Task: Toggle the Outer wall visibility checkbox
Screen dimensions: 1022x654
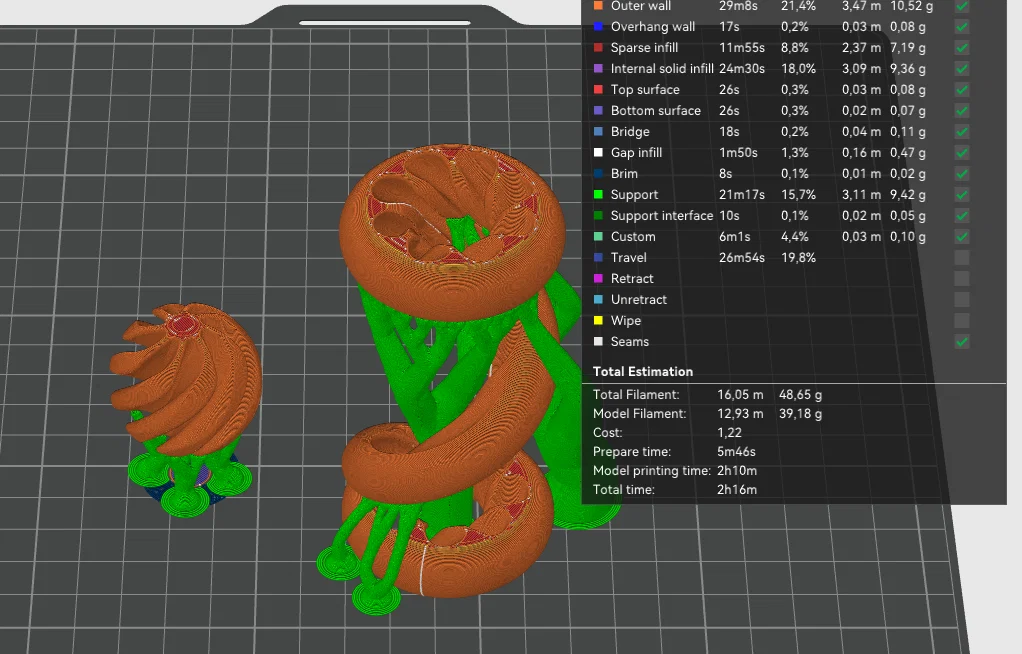Action: [961, 6]
